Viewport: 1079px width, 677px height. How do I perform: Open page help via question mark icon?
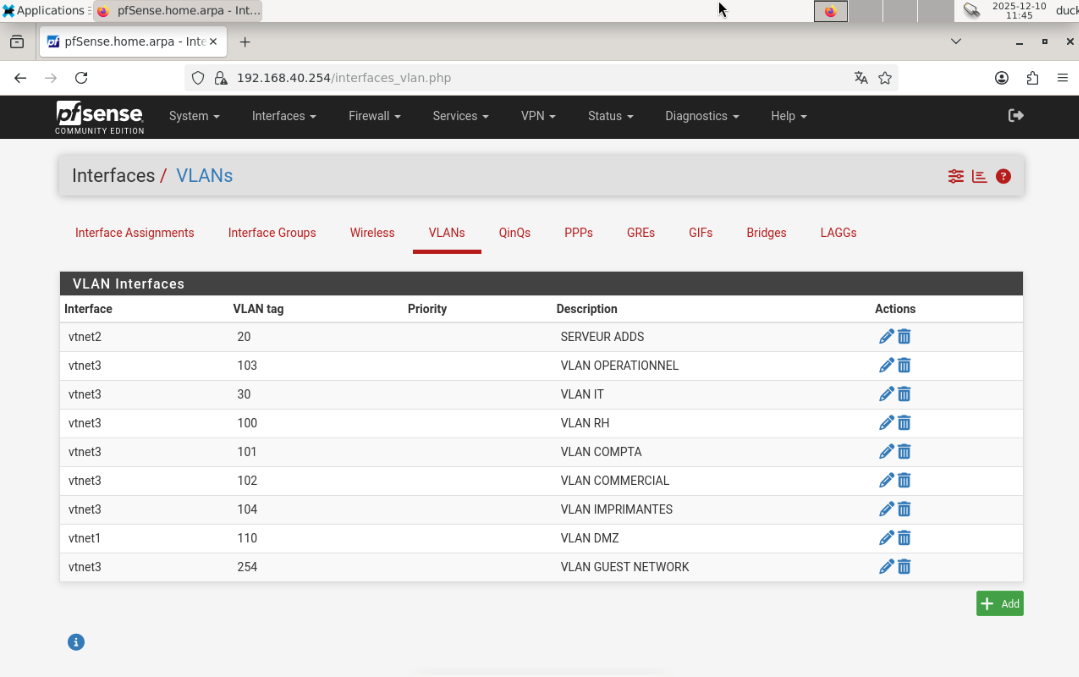(x=1003, y=175)
